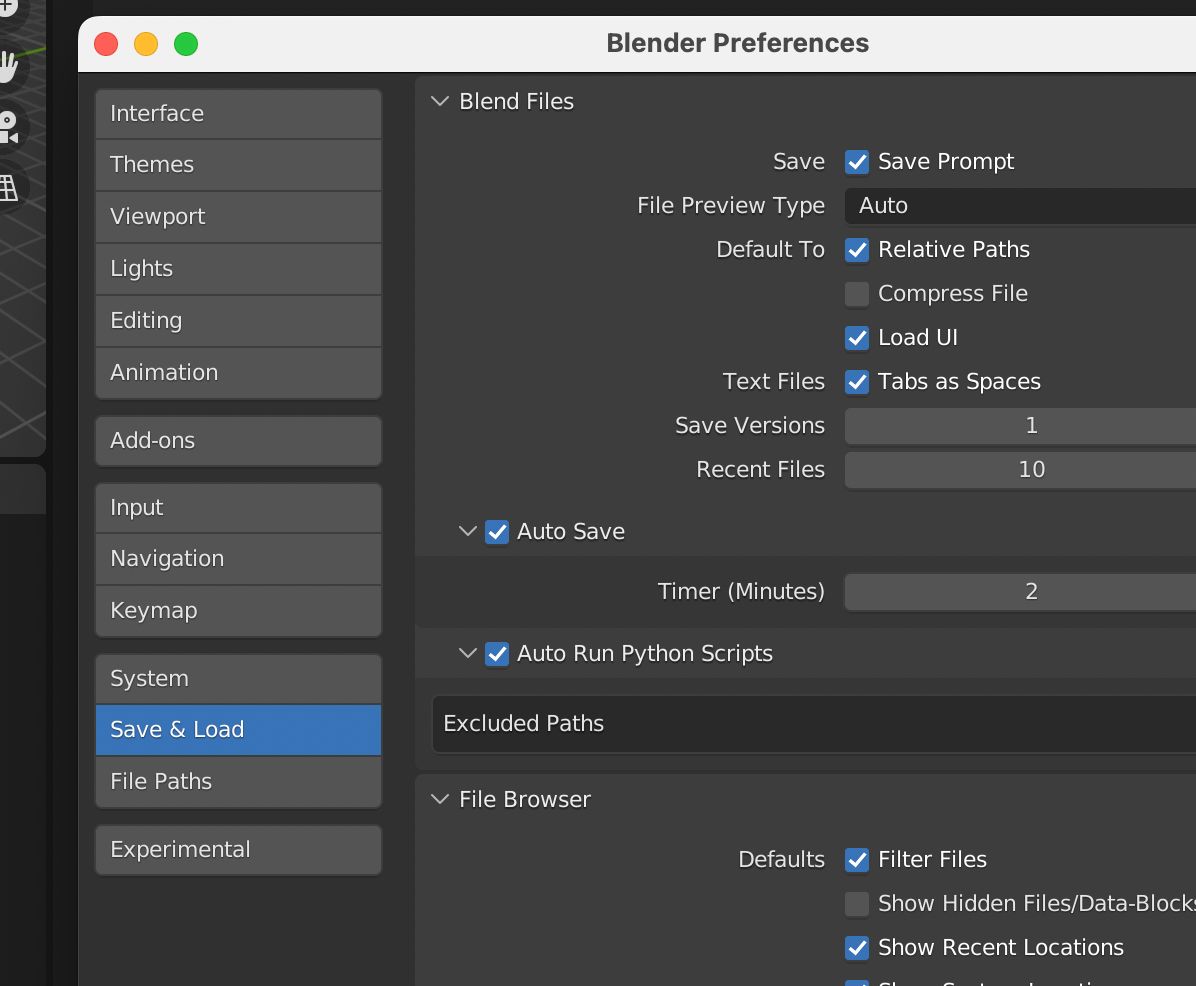Click the hand pan view icon
The width and height of the screenshot is (1196, 986).
(8, 67)
